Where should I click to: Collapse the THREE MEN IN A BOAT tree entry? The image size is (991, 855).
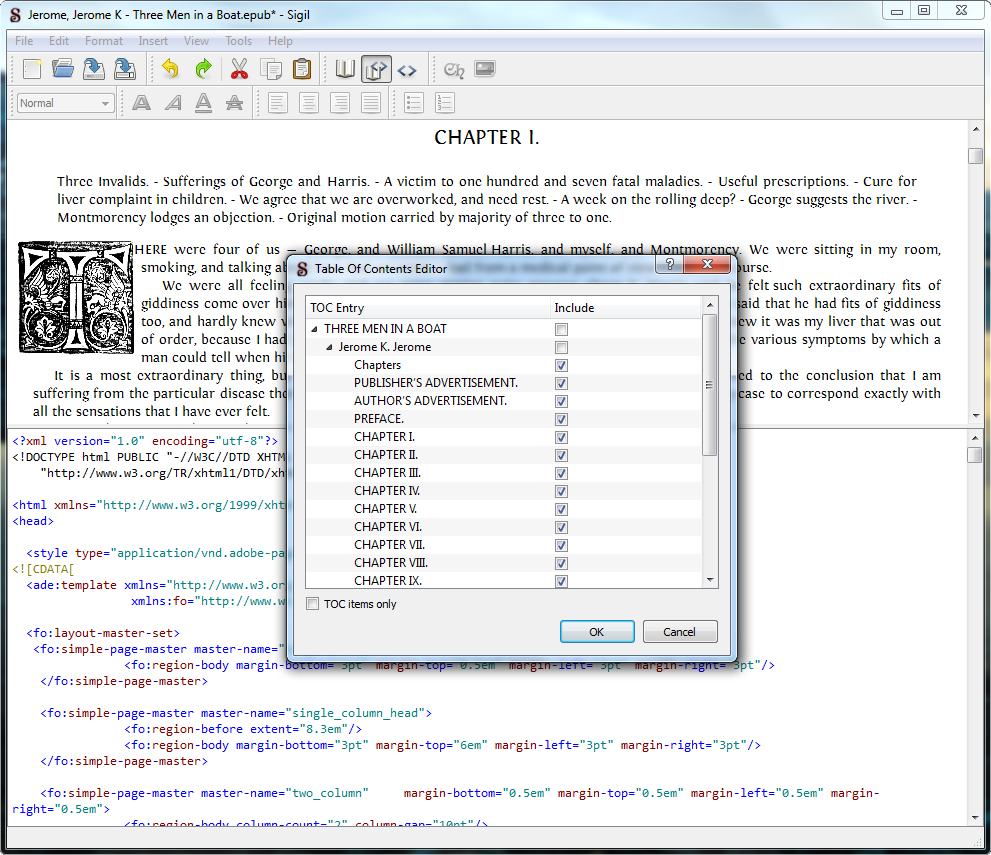point(315,329)
